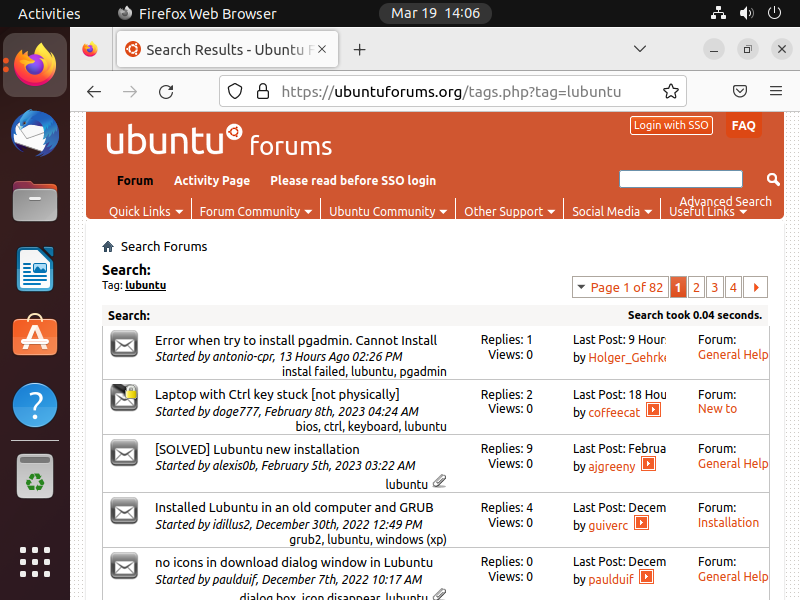The height and width of the screenshot is (600, 800).
Task: Open the shield tracking protection icon
Action: [235, 91]
